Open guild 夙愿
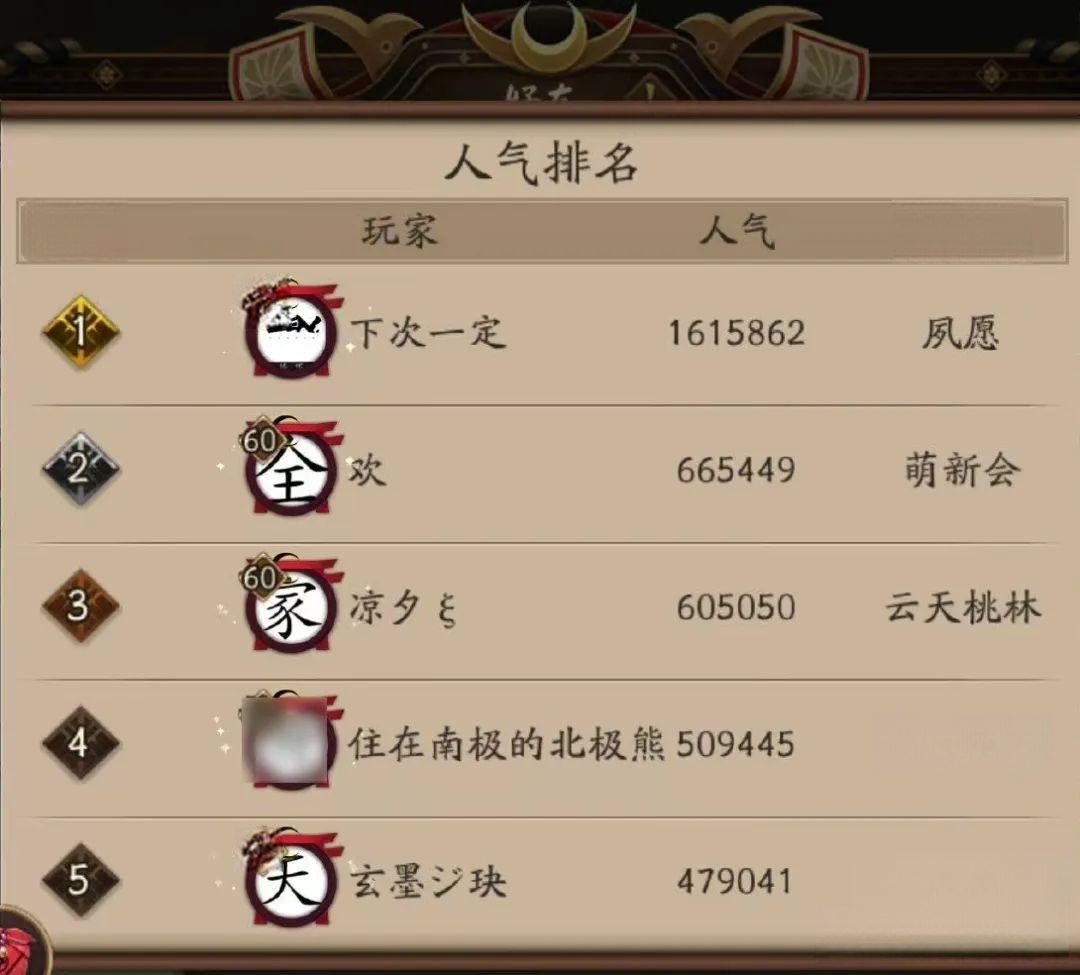The image size is (1080, 975). [x=960, y=333]
